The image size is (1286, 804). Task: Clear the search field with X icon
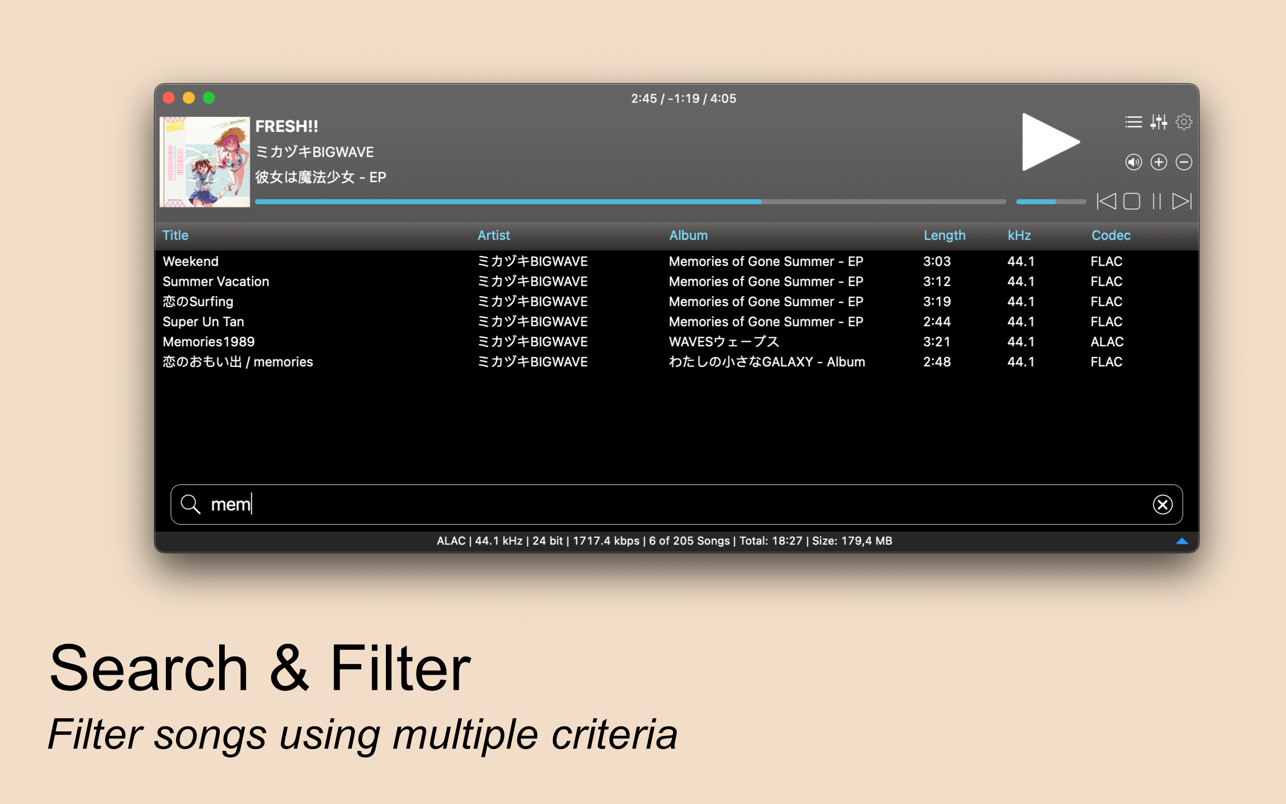1162,505
